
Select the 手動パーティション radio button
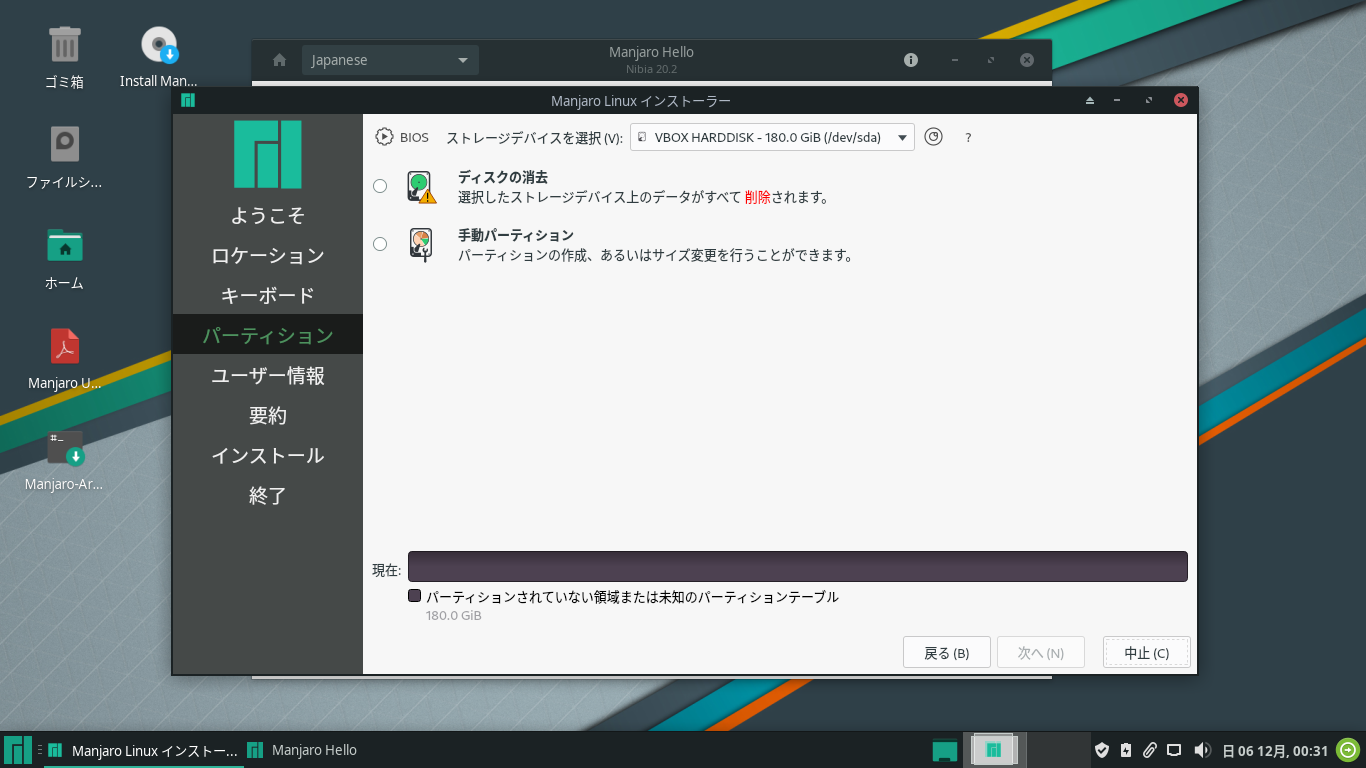(x=380, y=244)
